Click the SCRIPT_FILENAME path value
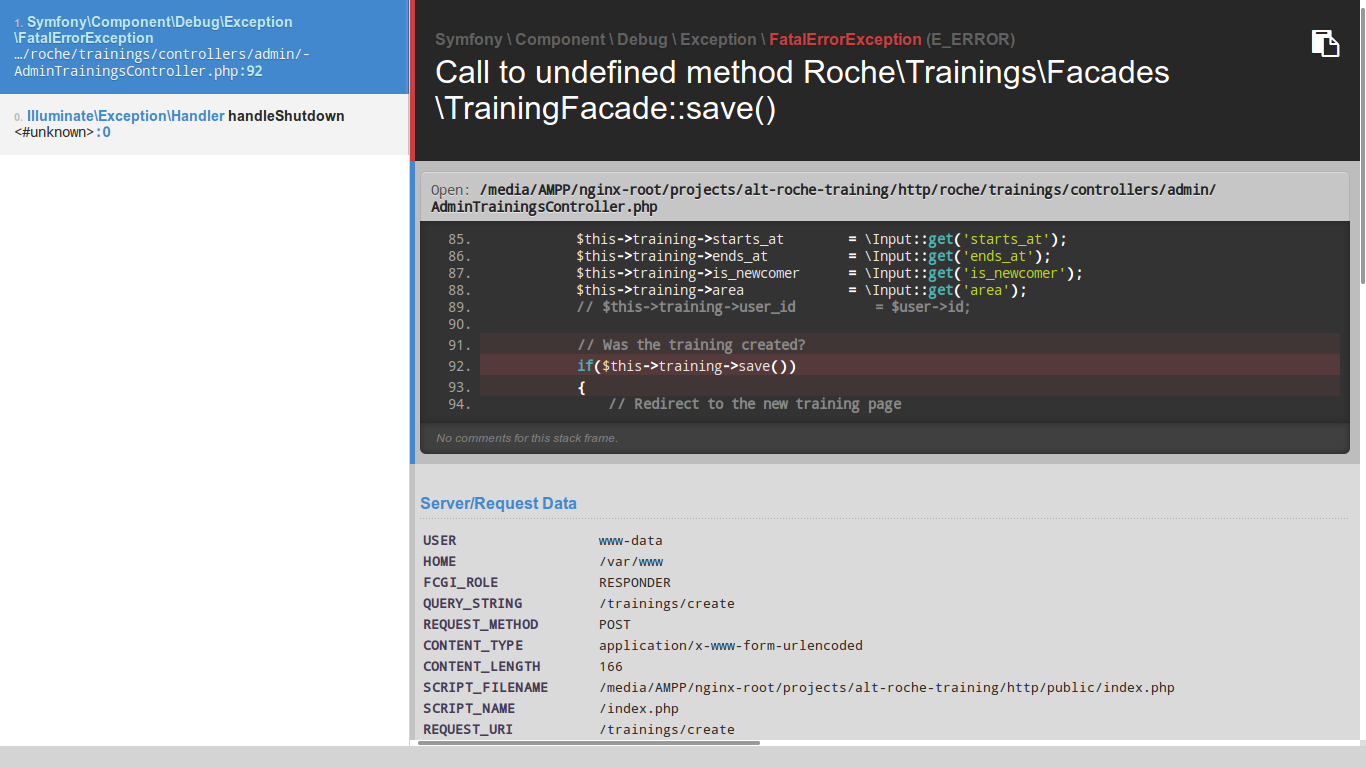 pyautogui.click(x=886, y=687)
